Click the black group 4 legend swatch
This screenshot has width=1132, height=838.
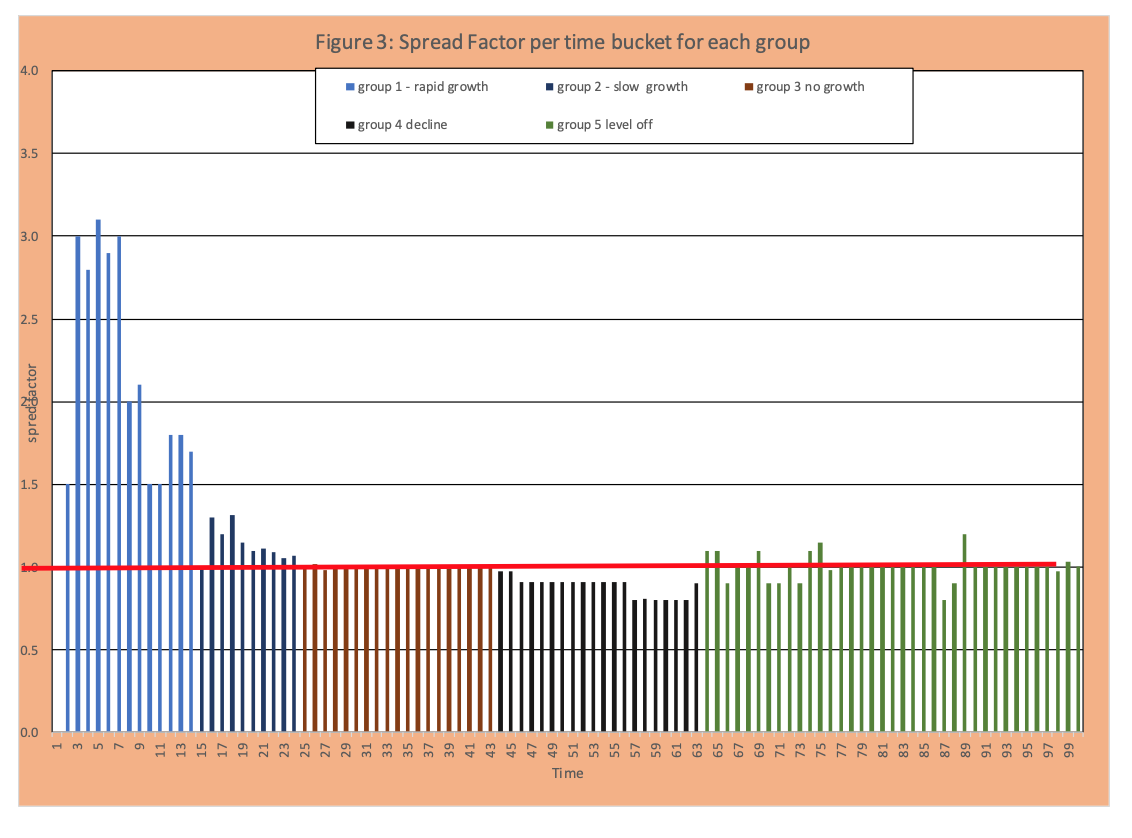pos(350,125)
